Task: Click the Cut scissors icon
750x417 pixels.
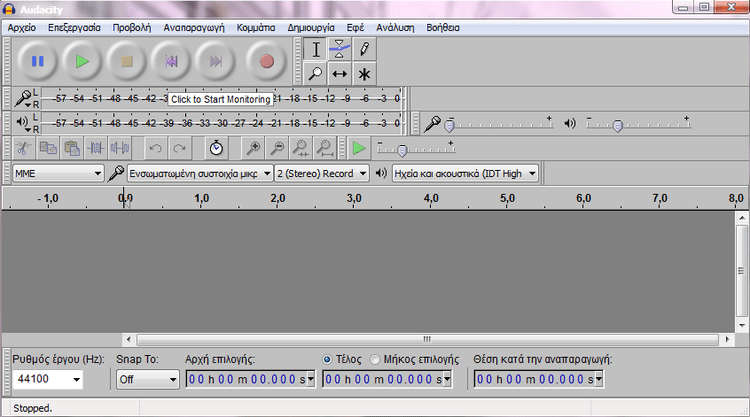Action: (x=23, y=148)
